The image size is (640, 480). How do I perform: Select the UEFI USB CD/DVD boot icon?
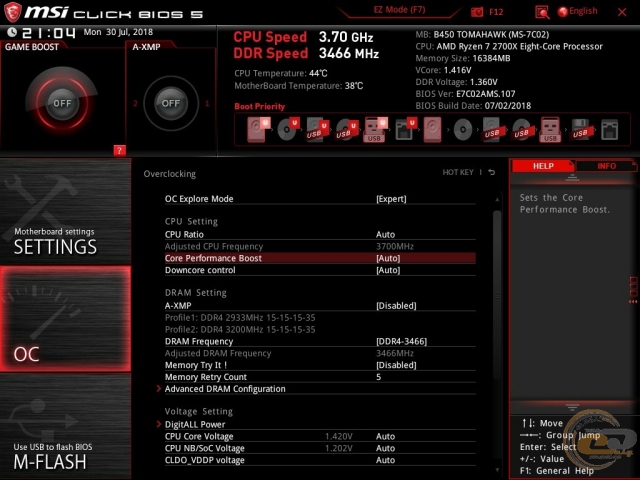[x=347, y=129]
